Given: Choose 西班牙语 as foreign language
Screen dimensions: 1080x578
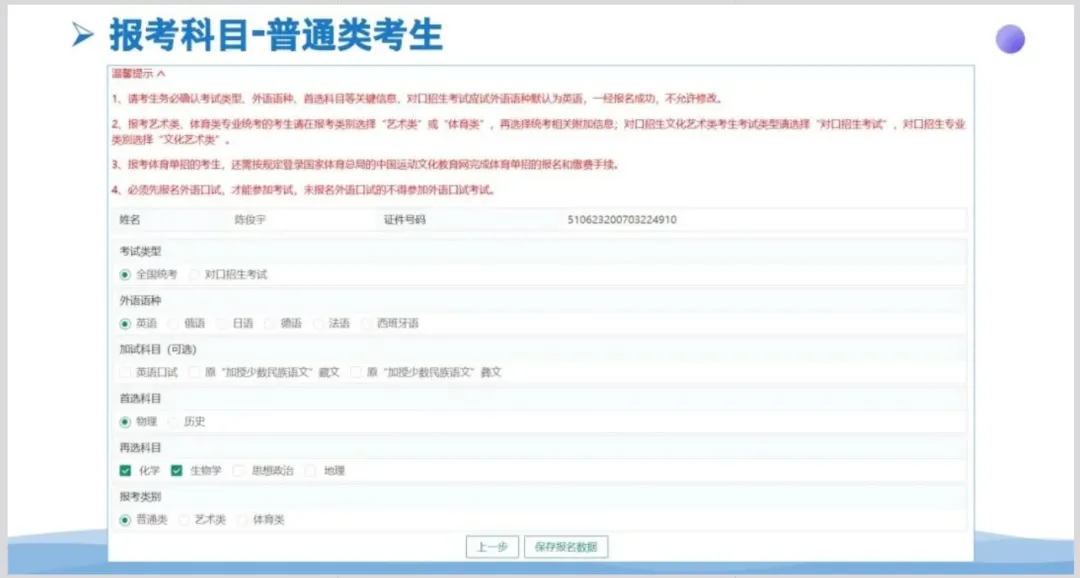Looking at the screenshot, I should point(366,324).
